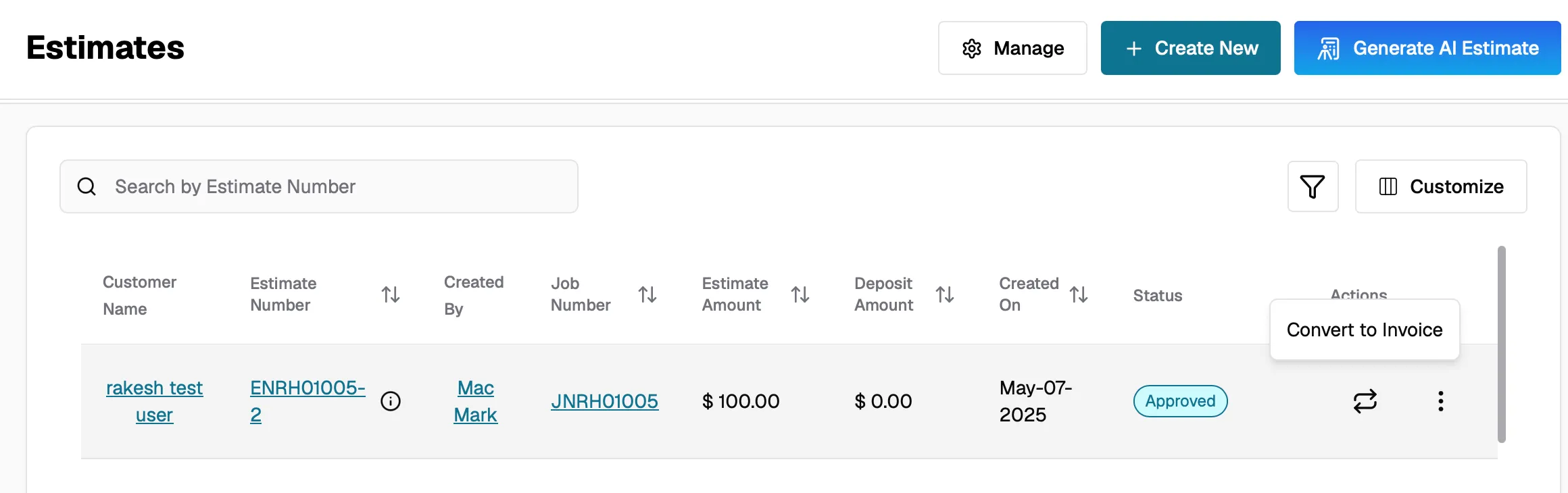Sort by Created On arrows

pos(1079,294)
